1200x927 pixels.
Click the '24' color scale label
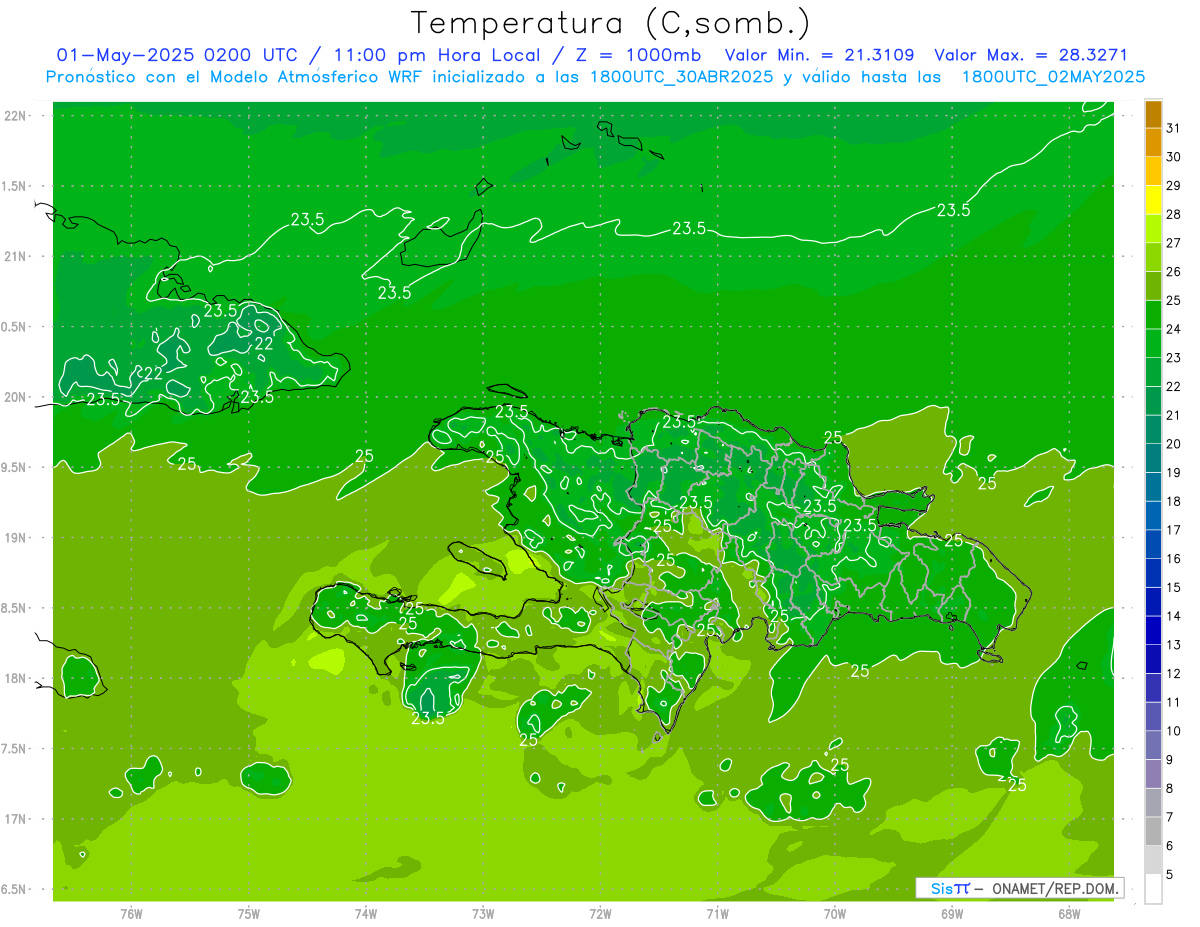point(1174,329)
